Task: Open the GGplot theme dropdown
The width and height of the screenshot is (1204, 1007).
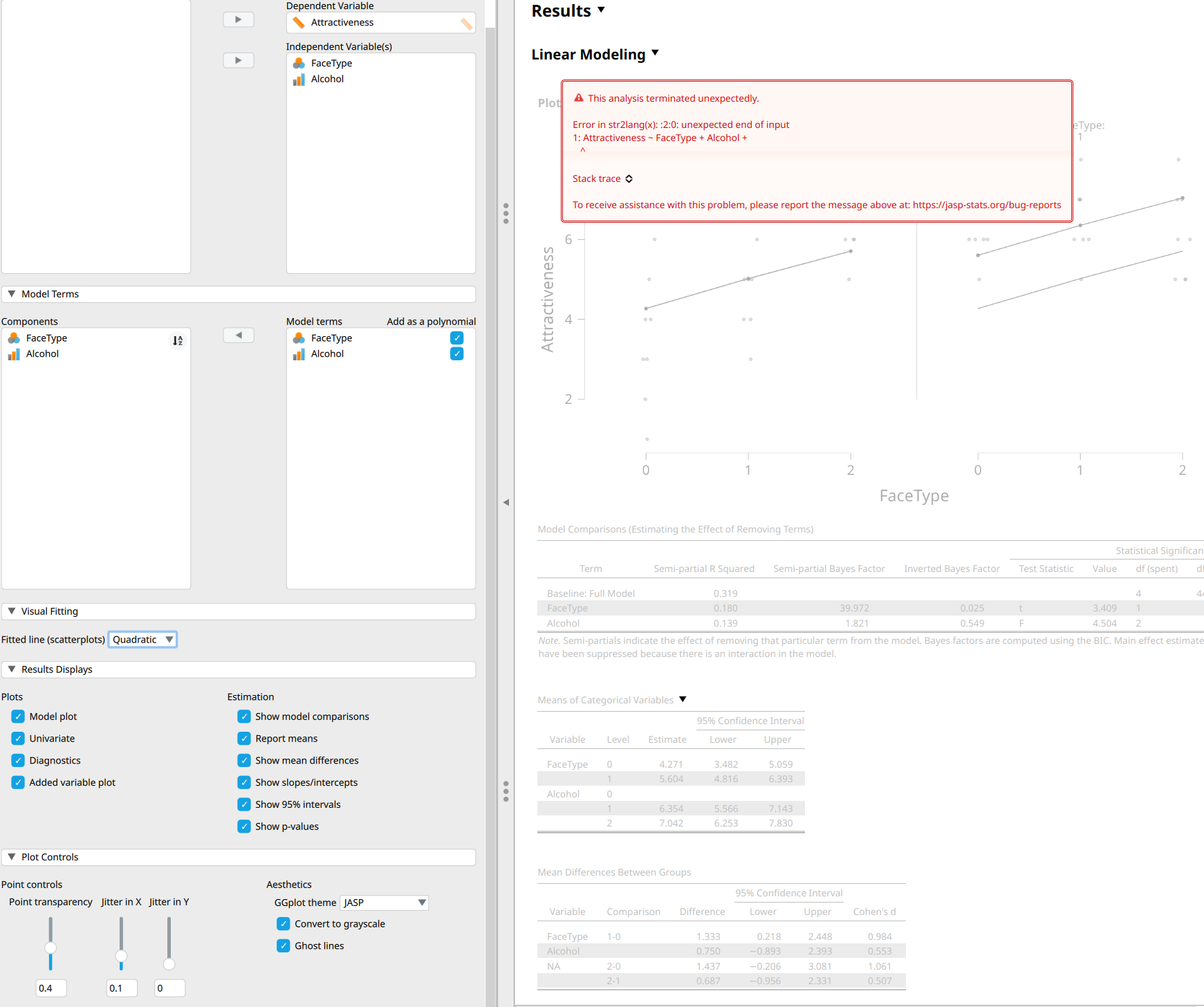Action: pos(420,903)
